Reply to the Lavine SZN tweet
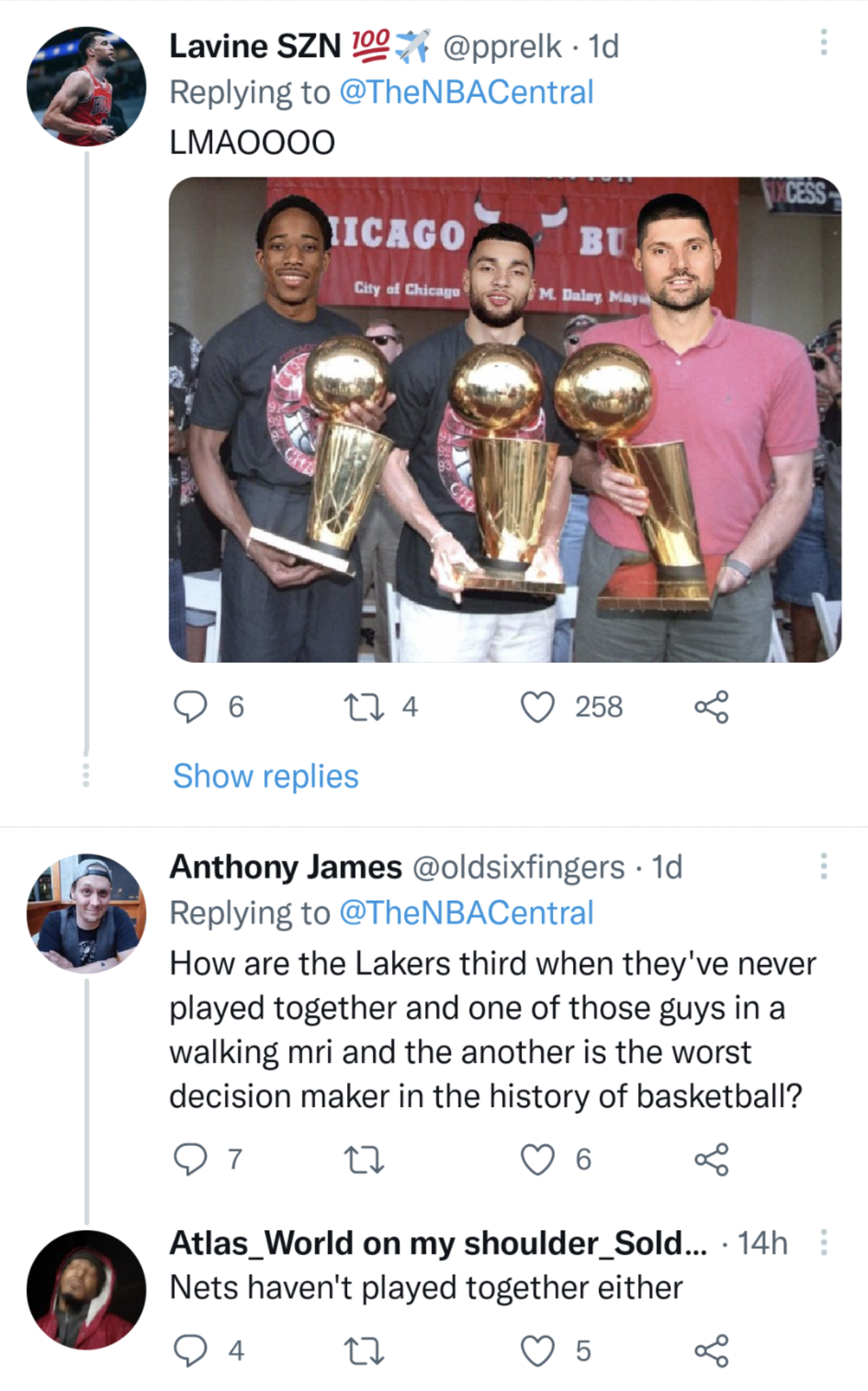Viewport: 868px width, 1391px height. click(191, 706)
